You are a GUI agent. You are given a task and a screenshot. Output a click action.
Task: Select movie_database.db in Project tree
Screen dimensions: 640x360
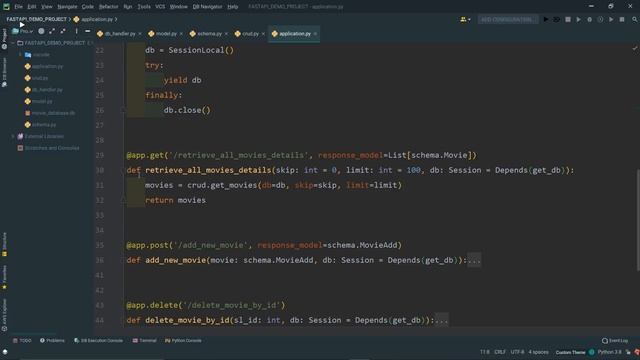click(50, 113)
